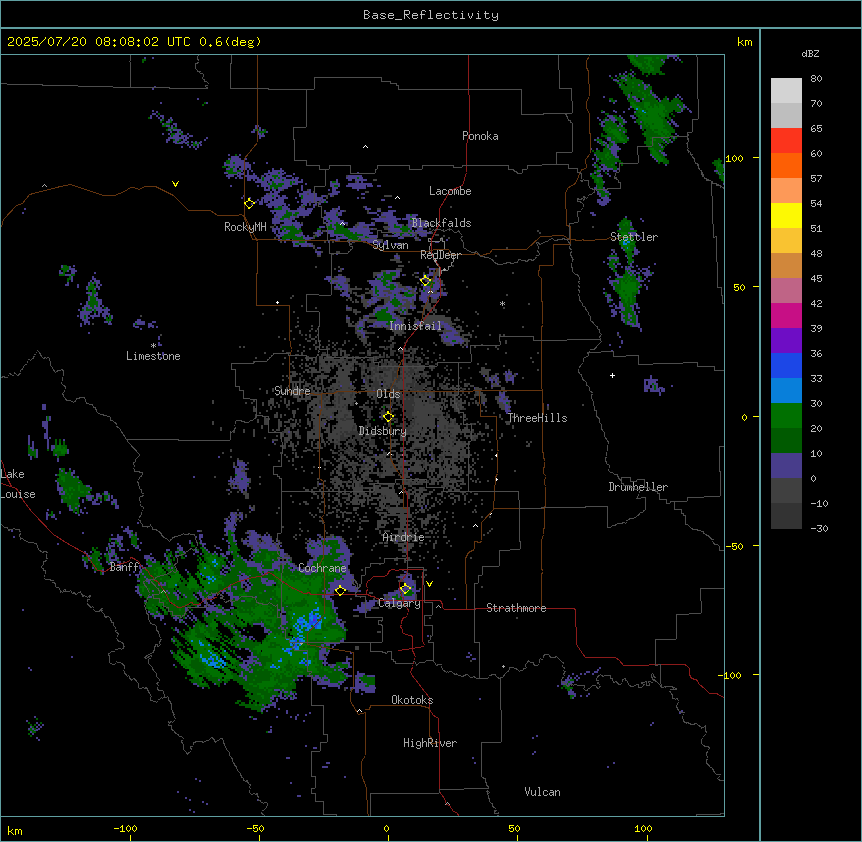The image size is (862, 842).
Task: Click the Strathmore city label
Action: click(516, 608)
